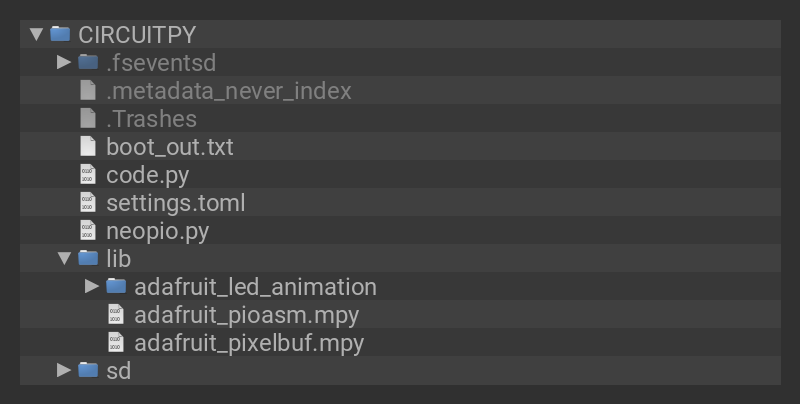The height and width of the screenshot is (404, 800).
Task: Select the adafruit_pixelbuf.mpy file
Action: pos(248,342)
